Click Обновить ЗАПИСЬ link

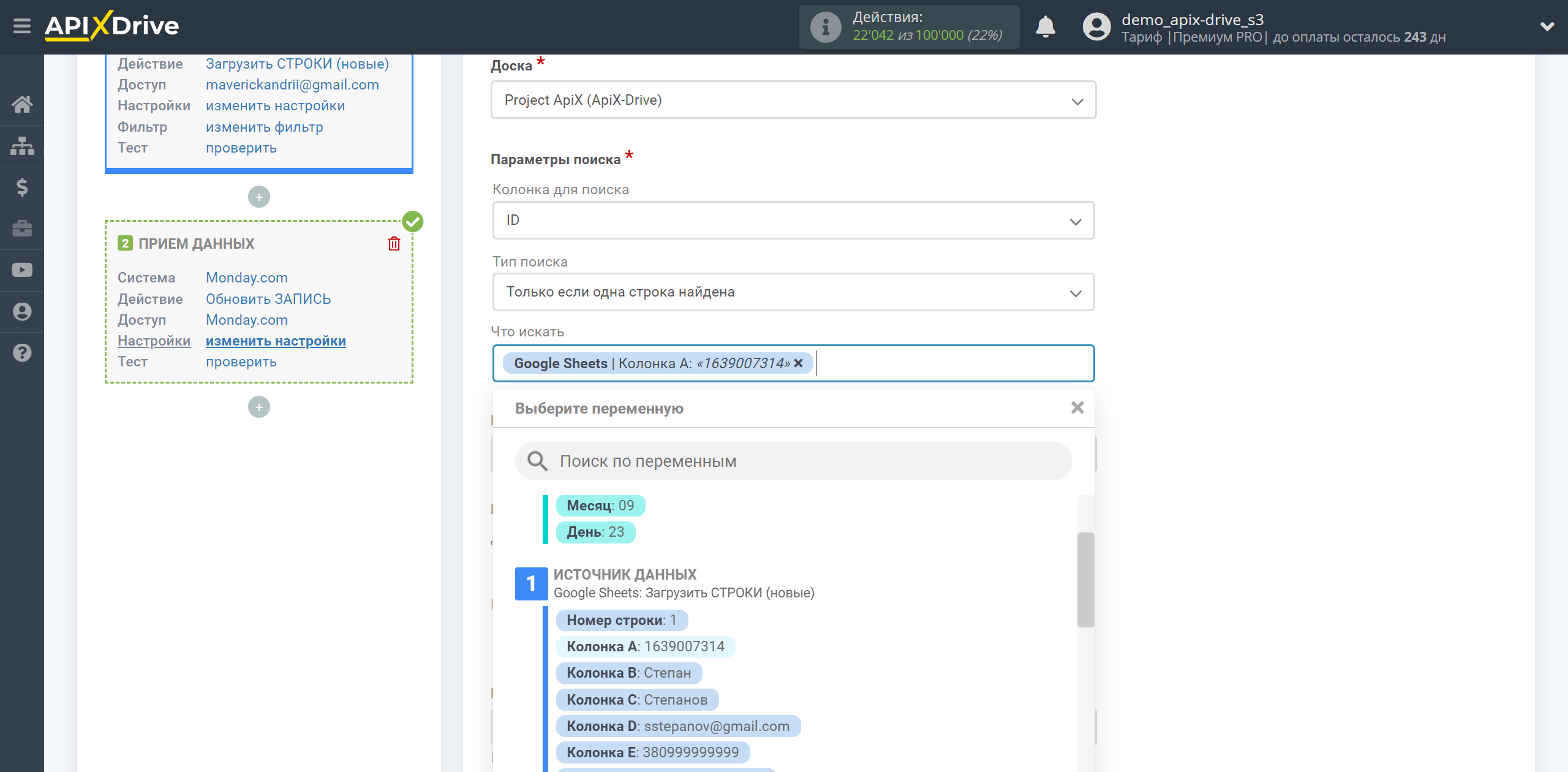click(268, 299)
